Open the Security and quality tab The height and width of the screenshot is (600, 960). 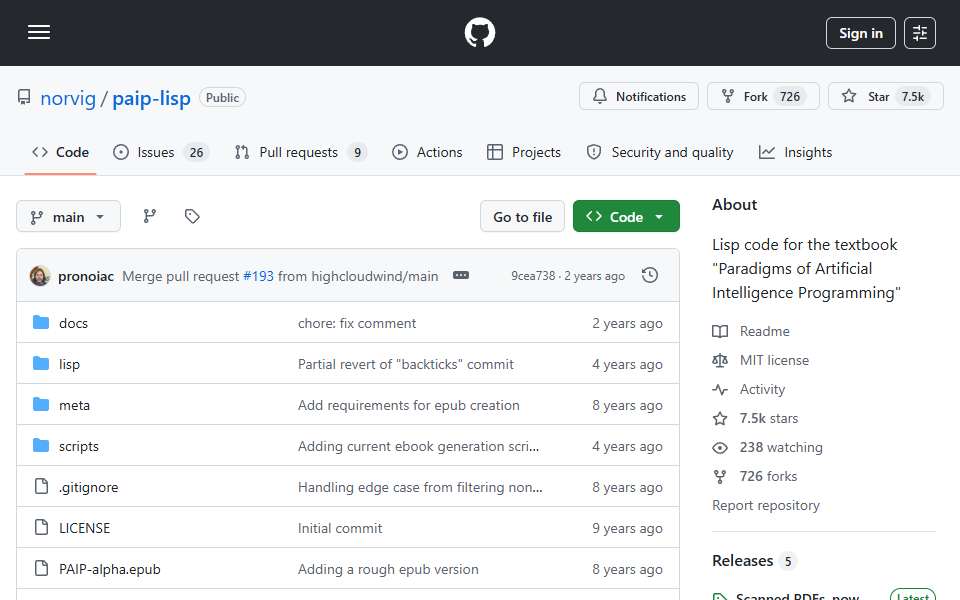tap(659, 152)
